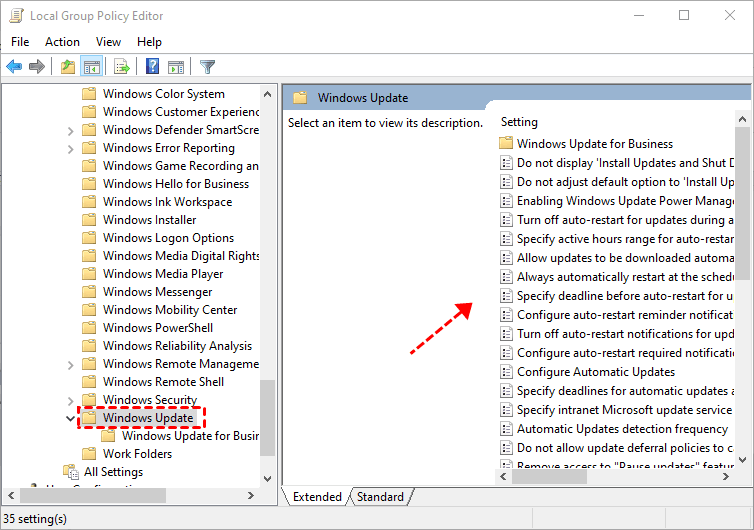Select Windows Update in the tree
Image resolution: width=754 pixels, height=530 pixels.
coord(148,417)
